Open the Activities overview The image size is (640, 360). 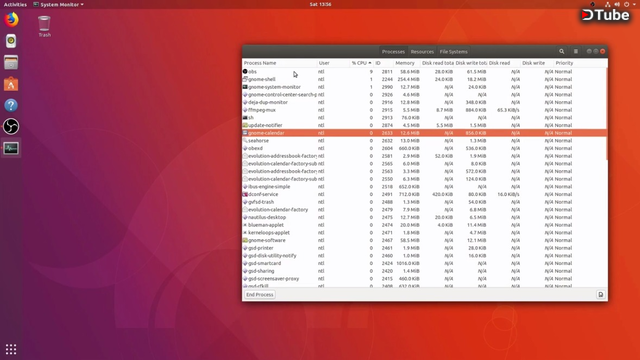point(15,4)
